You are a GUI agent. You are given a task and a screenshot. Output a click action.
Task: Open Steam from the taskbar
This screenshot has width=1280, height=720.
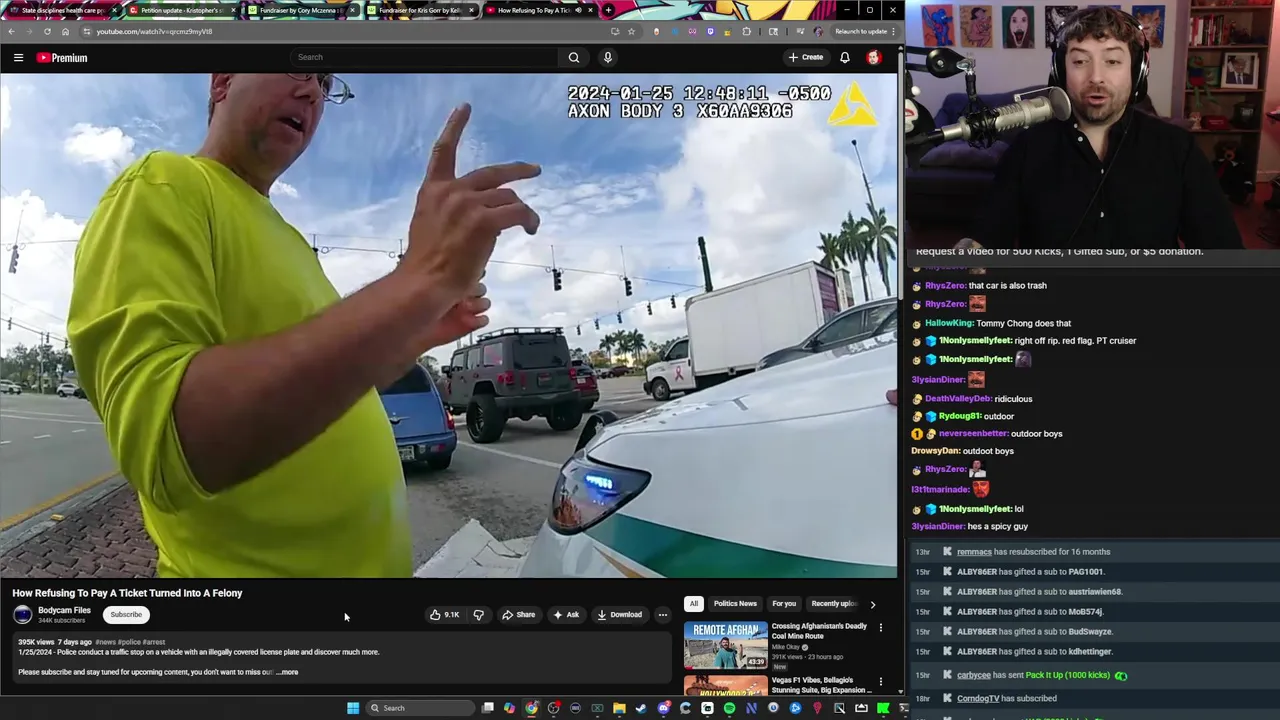pyautogui.click(x=641, y=708)
